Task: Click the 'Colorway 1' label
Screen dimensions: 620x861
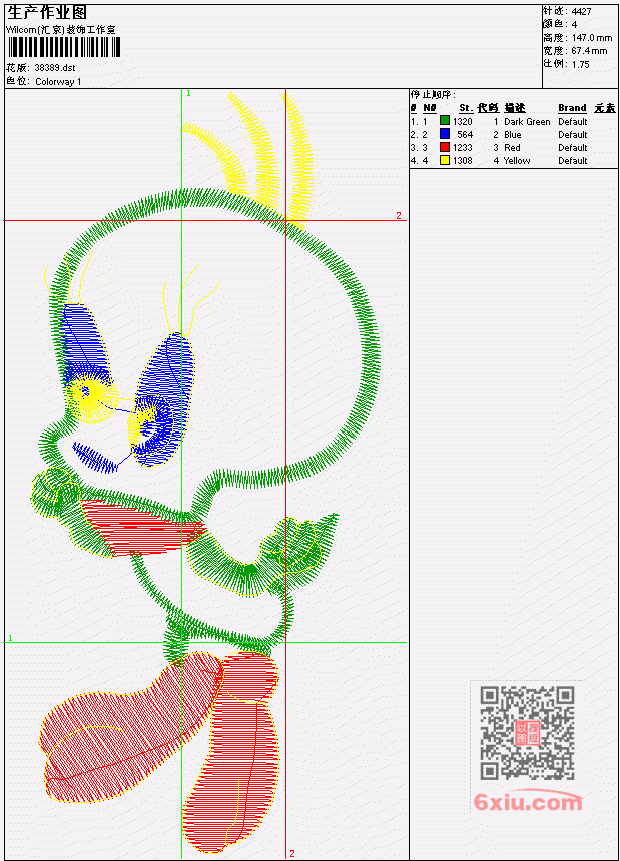Action: (58, 82)
